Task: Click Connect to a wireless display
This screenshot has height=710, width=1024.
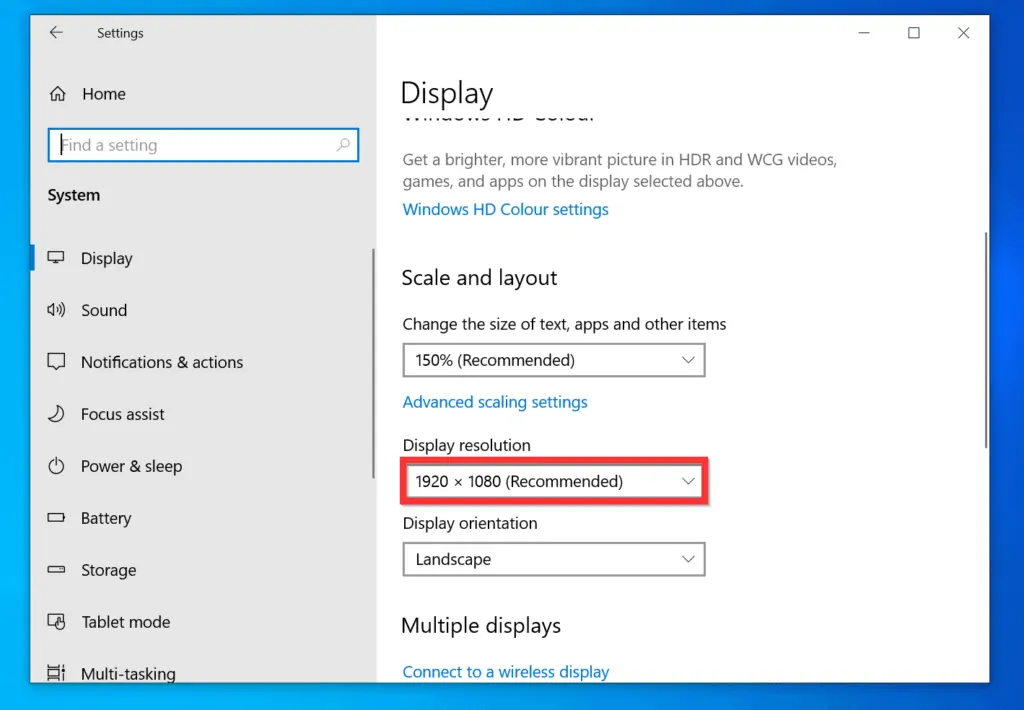Action: click(x=505, y=671)
